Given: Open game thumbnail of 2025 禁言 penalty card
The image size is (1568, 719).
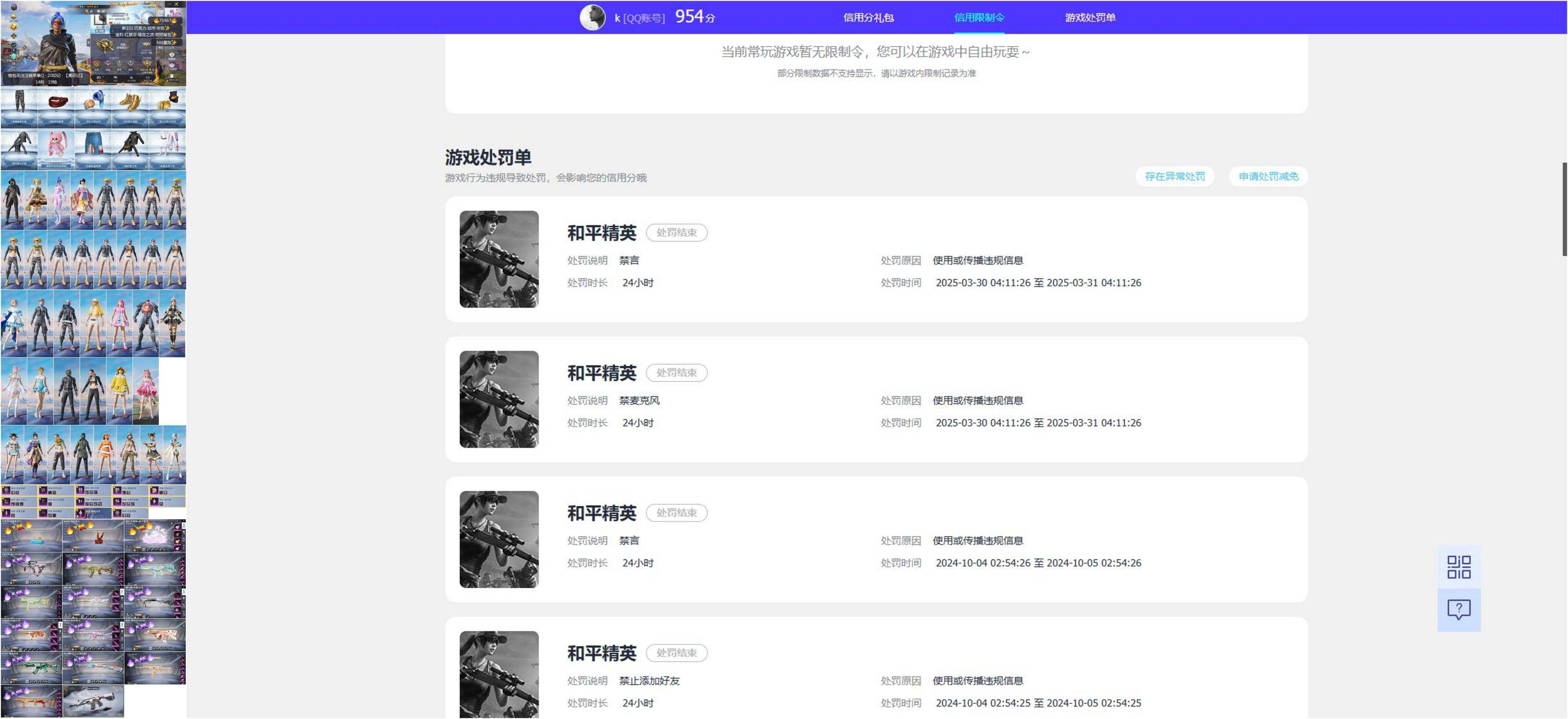Looking at the screenshot, I should click(499, 259).
